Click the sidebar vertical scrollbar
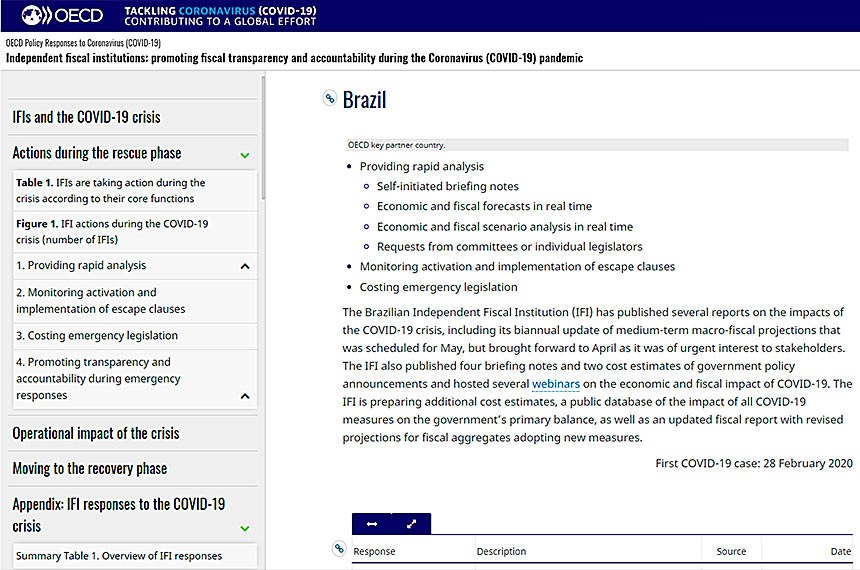 (263, 140)
